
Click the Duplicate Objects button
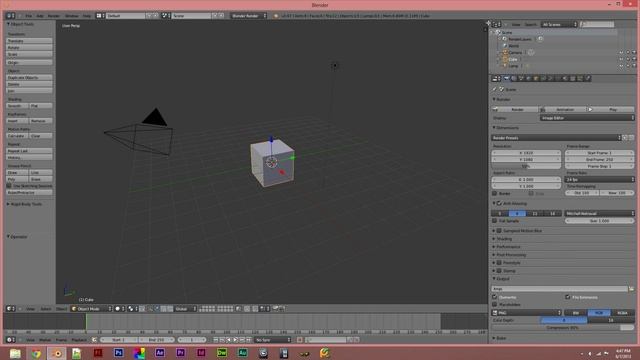[x=29, y=78]
